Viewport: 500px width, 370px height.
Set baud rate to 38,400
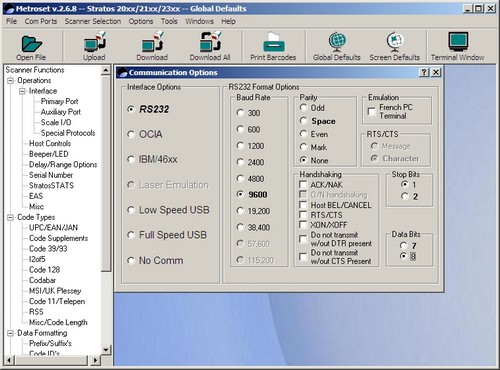(240, 227)
